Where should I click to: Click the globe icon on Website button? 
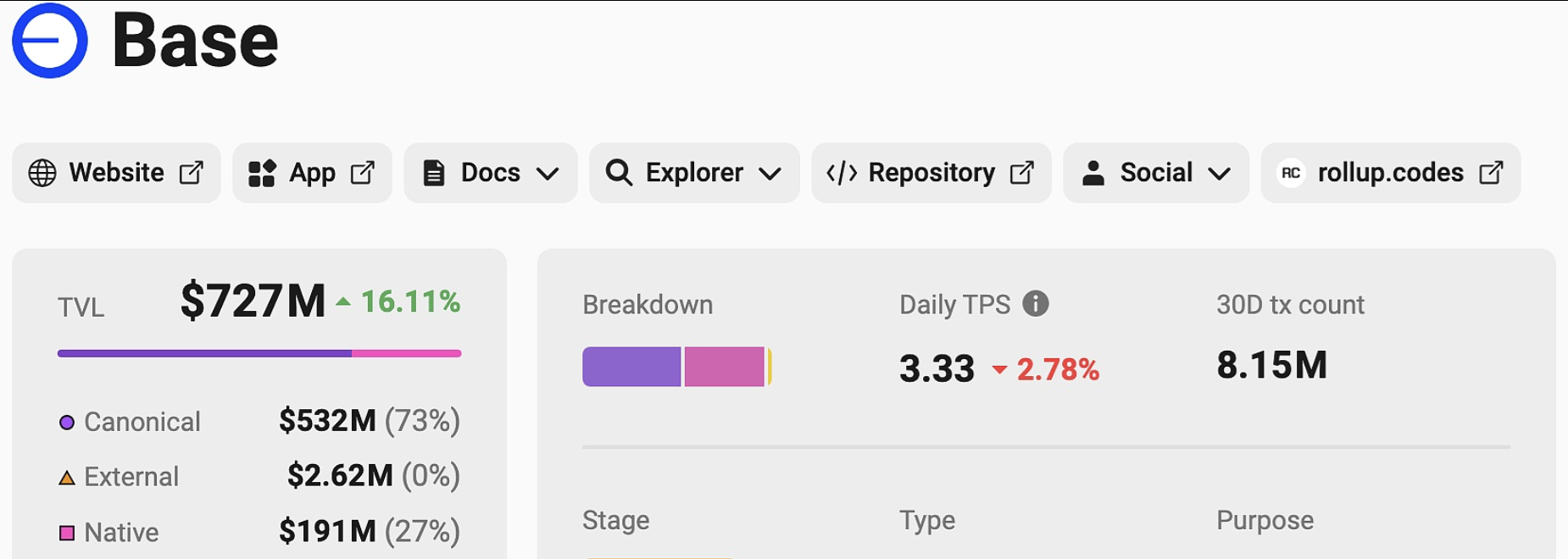coord(42,173)
